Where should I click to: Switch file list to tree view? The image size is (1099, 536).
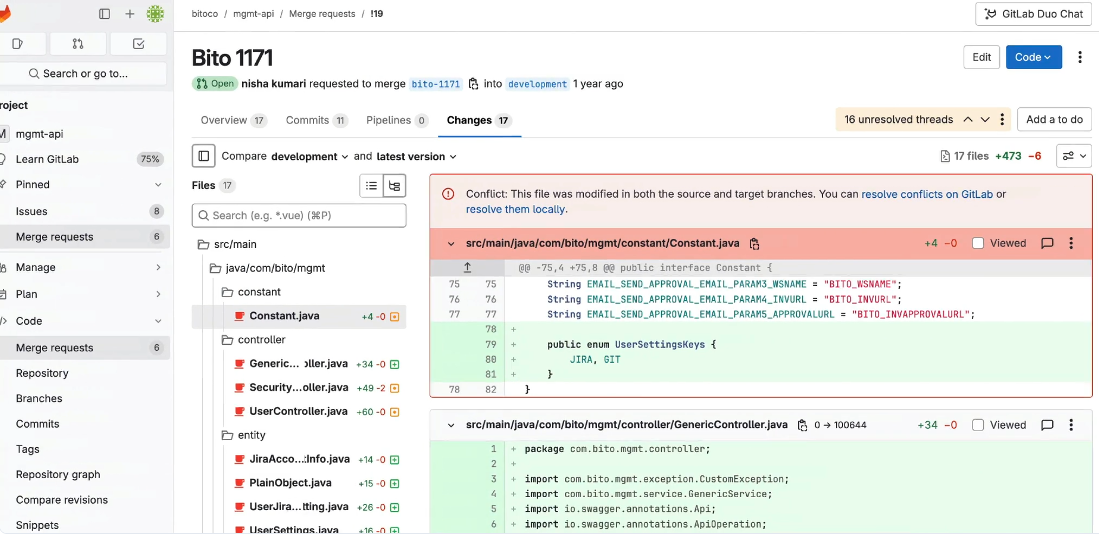394,186
